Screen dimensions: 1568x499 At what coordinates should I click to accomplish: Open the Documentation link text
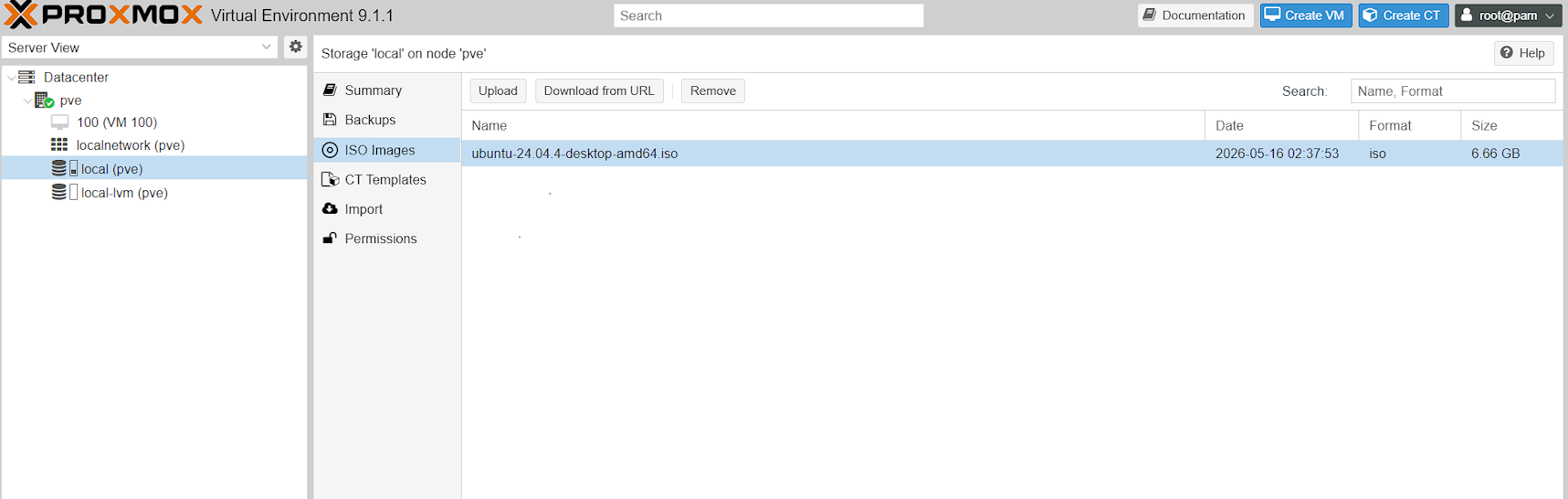click(1203, 16)
